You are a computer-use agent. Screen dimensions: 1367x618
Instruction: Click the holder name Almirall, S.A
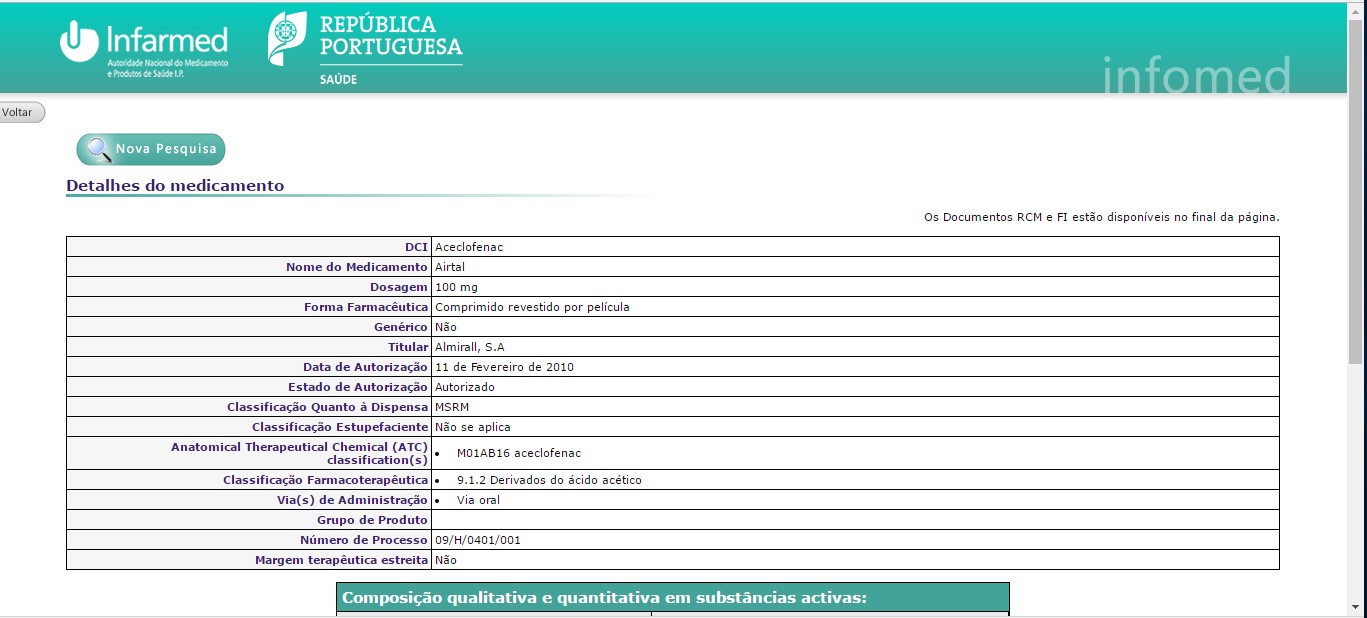coord(469,347)
